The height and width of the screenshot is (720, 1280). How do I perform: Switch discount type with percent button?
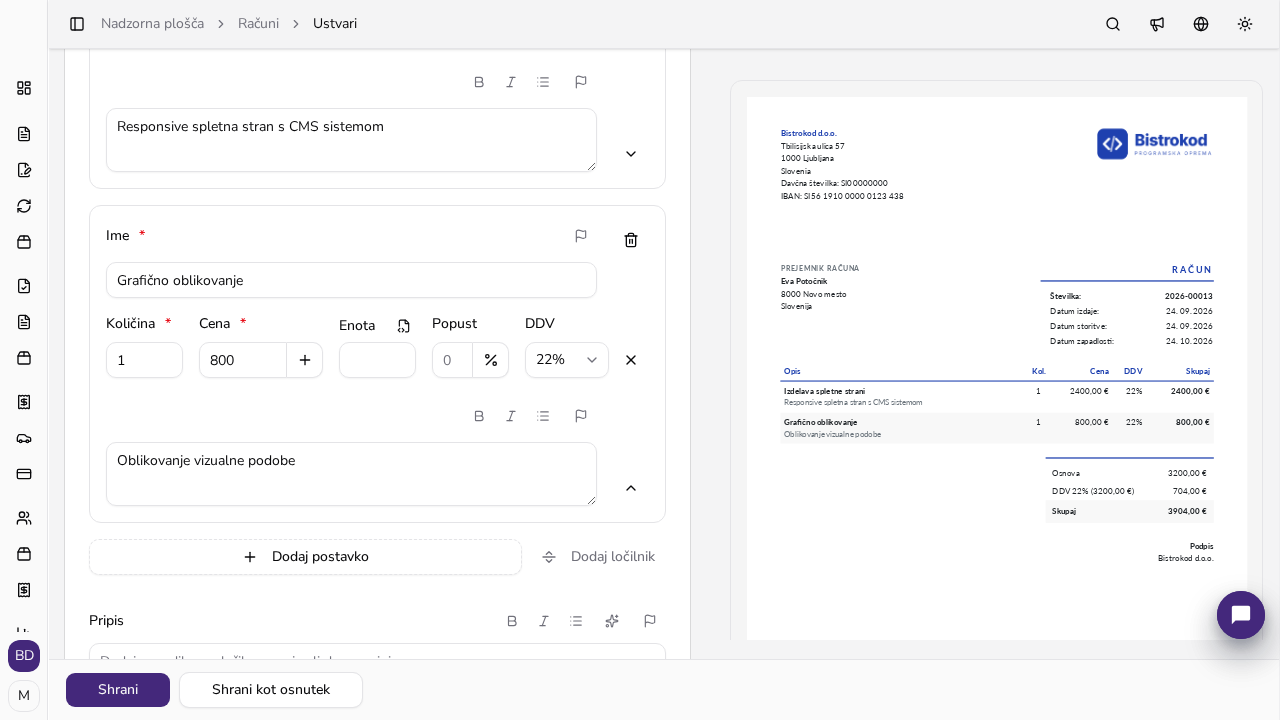(491, 360)
